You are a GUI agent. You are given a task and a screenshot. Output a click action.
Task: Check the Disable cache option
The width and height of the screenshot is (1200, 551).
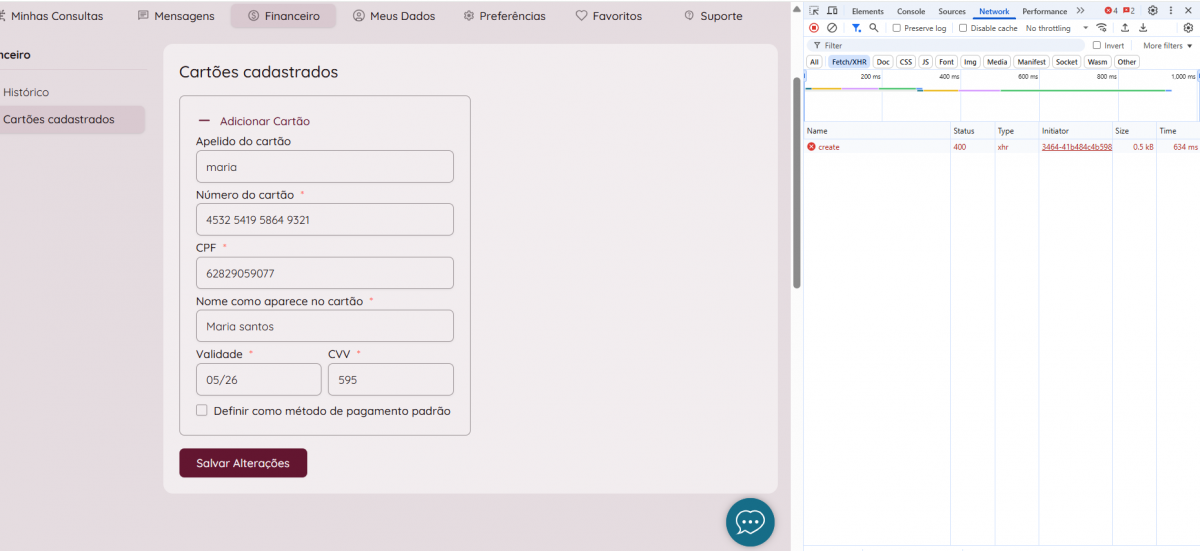963,28
